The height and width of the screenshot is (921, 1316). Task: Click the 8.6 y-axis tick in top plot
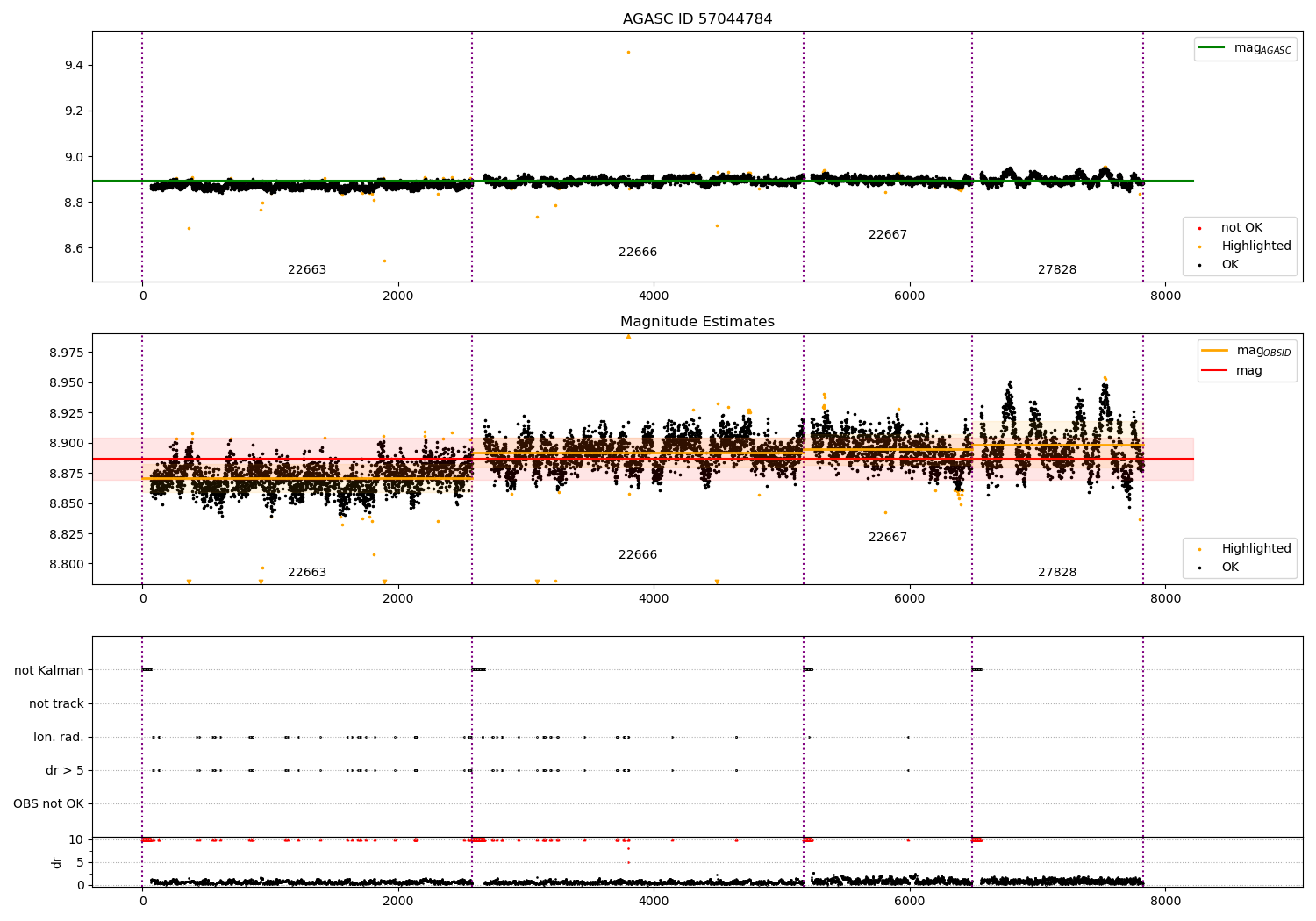(x=74, y=248)
